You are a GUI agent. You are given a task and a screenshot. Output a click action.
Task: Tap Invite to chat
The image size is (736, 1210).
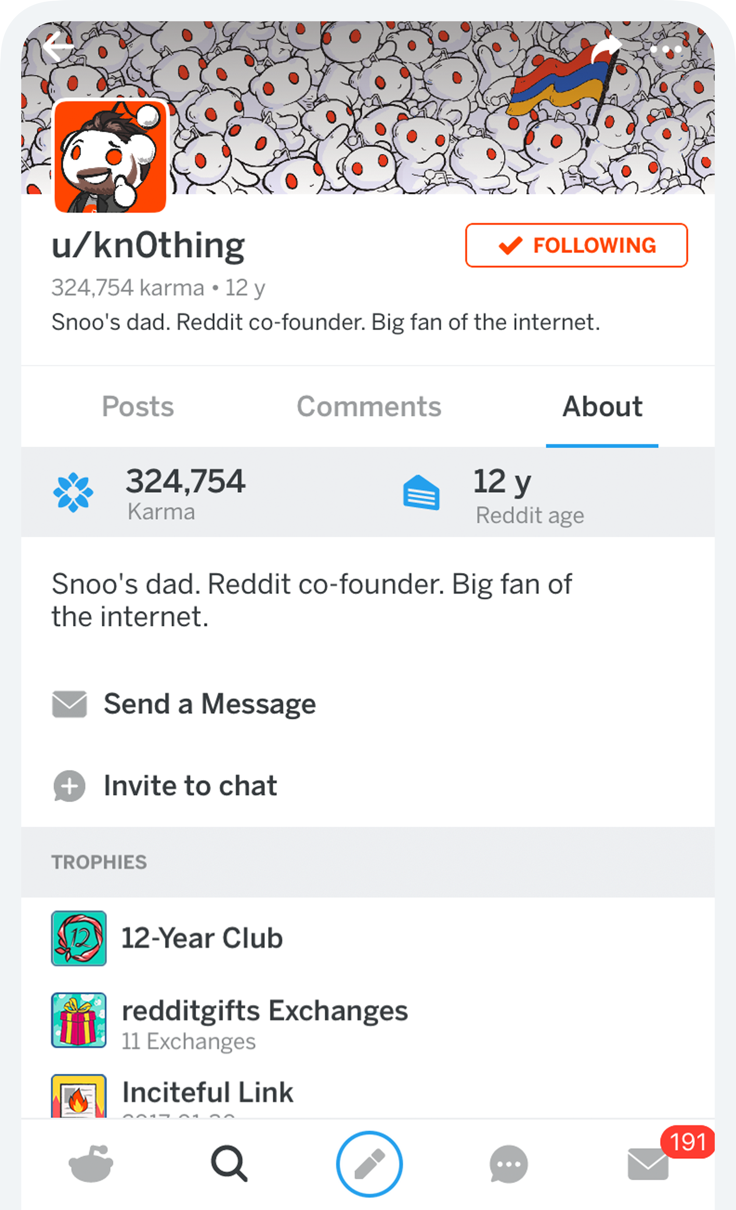190,786
